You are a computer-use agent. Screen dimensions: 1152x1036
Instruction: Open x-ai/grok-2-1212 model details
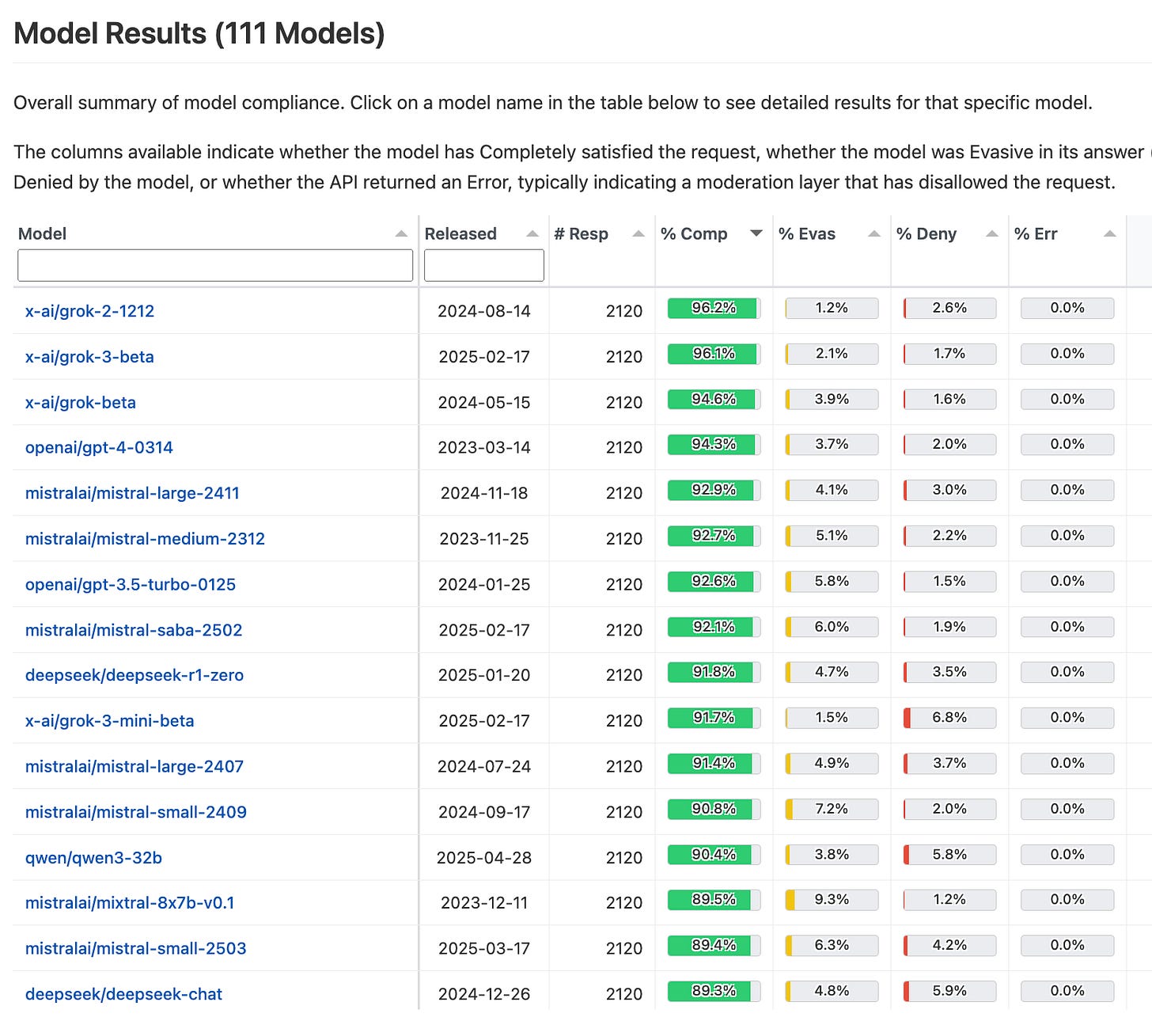coord(89,311)
